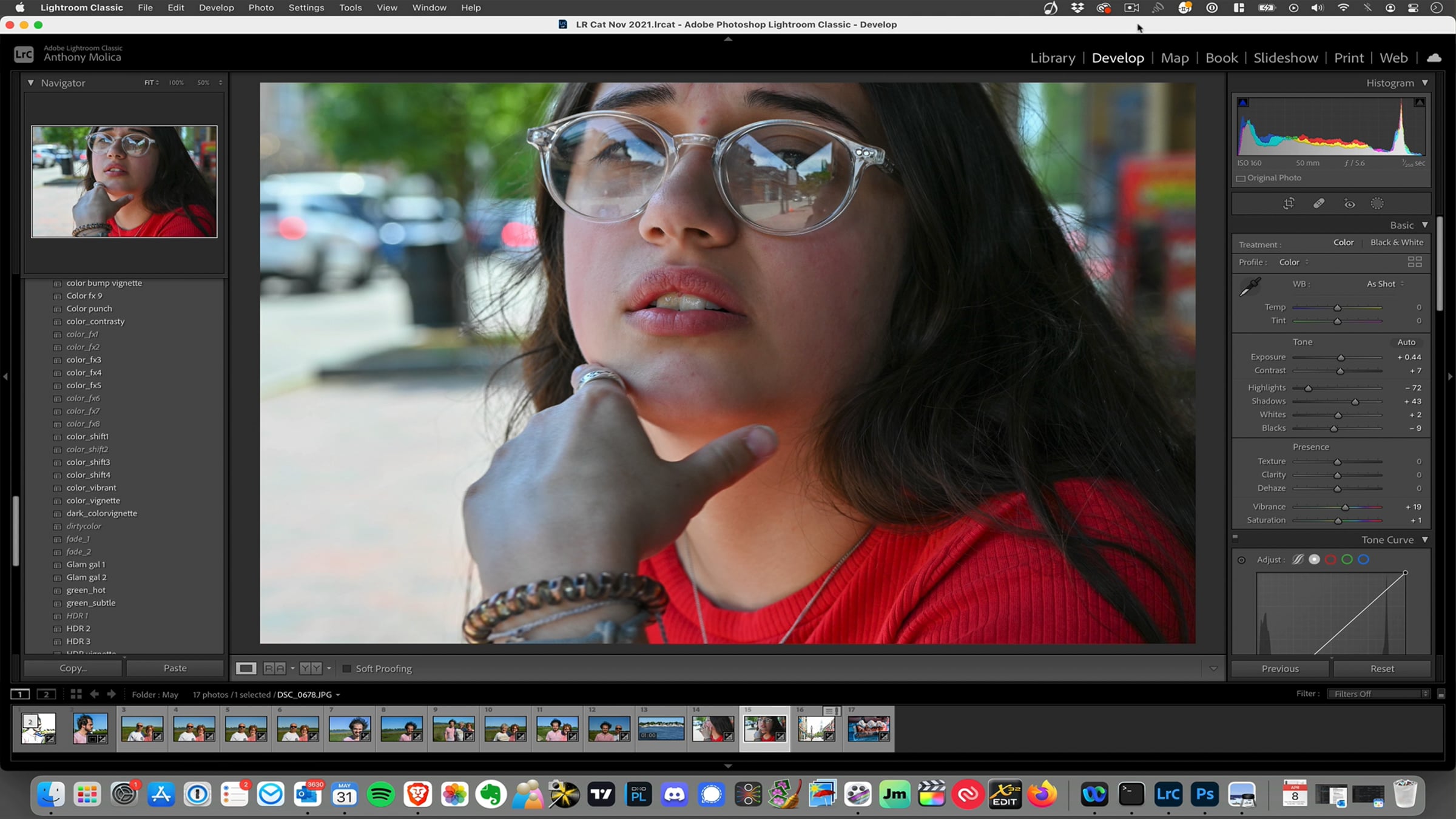
Task: Click the Reset button
Action: coord(1382,669)
